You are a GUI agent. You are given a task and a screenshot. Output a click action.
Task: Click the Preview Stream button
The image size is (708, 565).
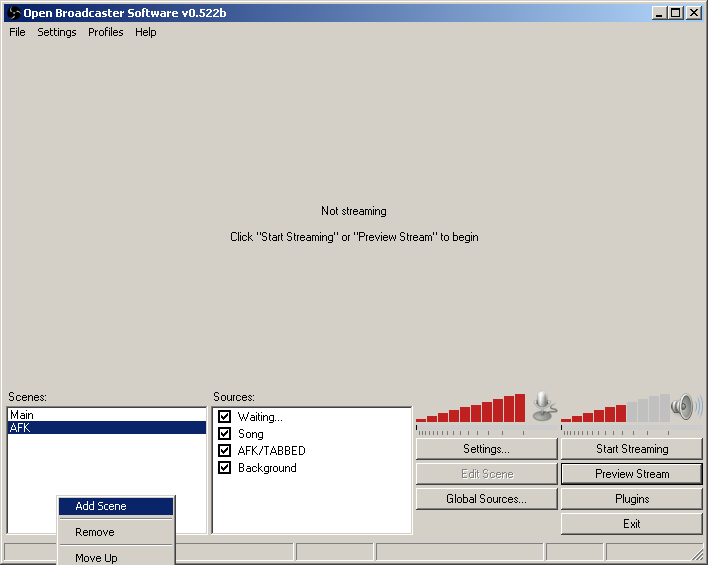tap(632, 474)
